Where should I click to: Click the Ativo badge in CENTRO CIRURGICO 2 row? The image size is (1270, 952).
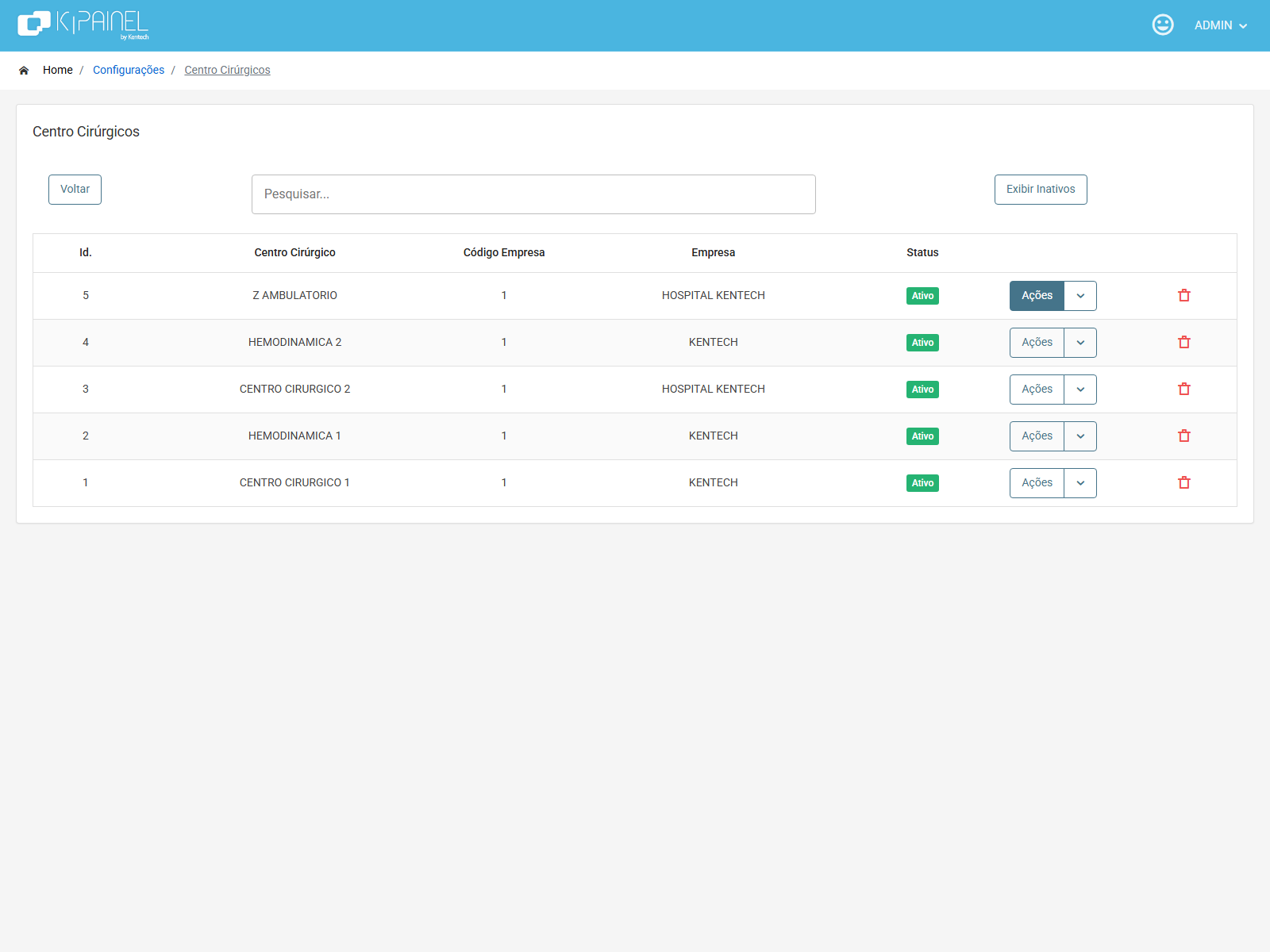[x=922, y=390]
